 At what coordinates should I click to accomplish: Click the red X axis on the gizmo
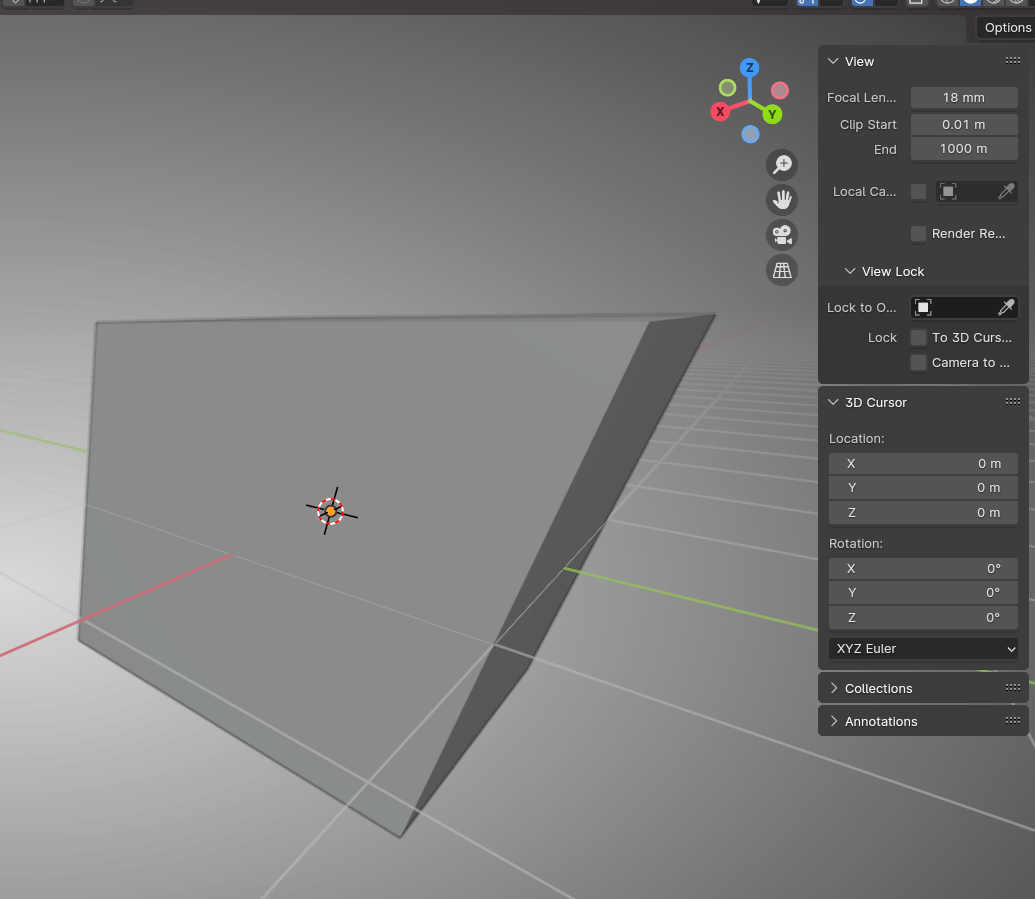click(x=720, y=111)
